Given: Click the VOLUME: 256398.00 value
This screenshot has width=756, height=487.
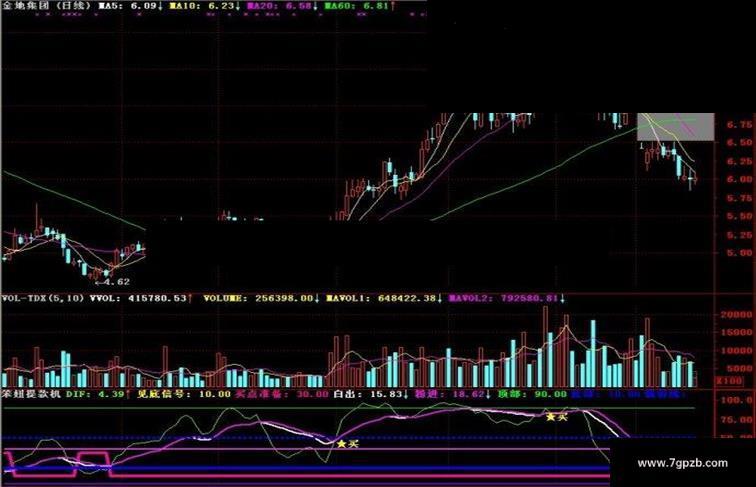Looking at the screenshot, I should pos(261,298).
